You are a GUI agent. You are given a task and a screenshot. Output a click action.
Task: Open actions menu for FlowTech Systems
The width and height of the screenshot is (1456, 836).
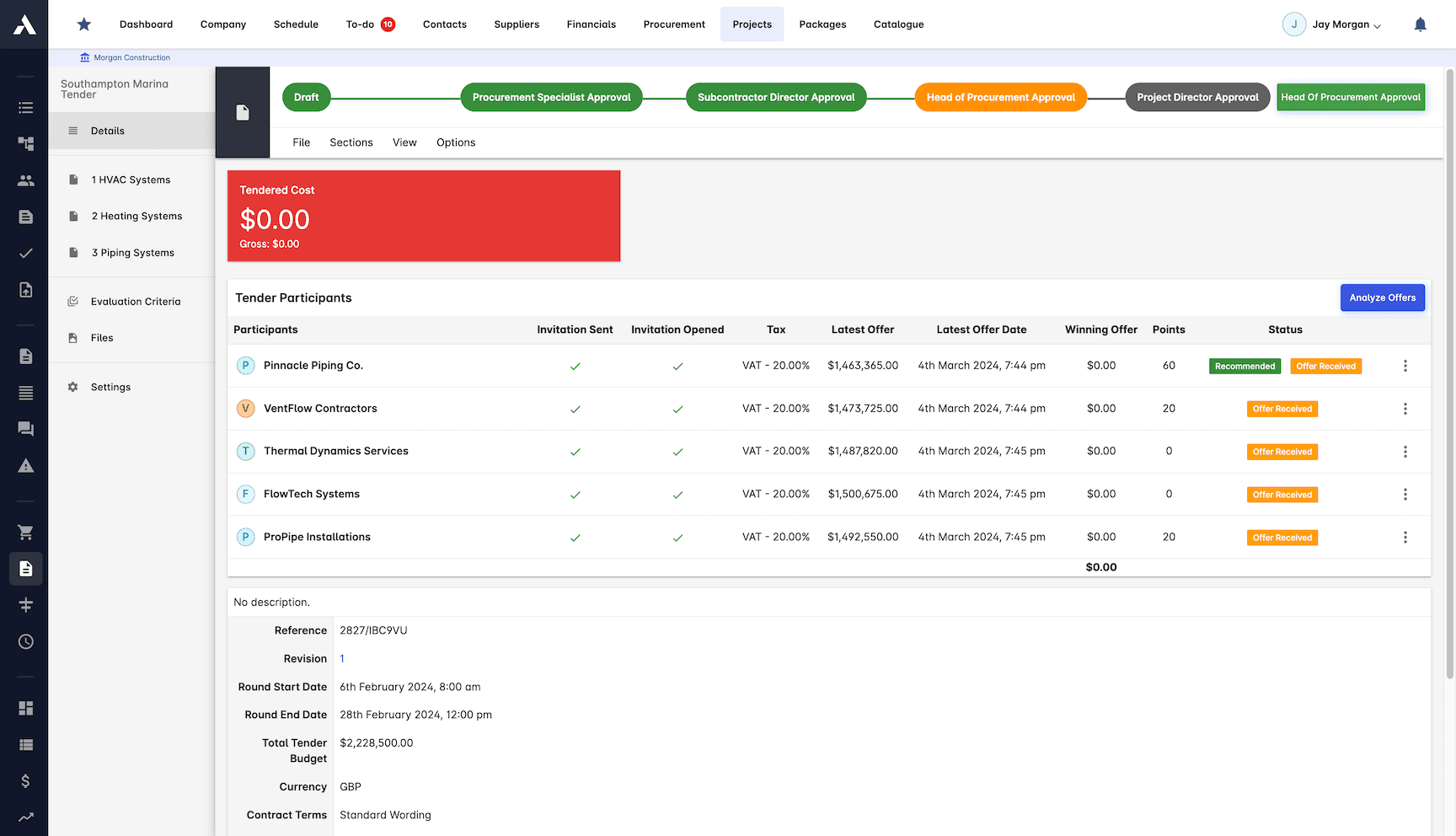1405,494
